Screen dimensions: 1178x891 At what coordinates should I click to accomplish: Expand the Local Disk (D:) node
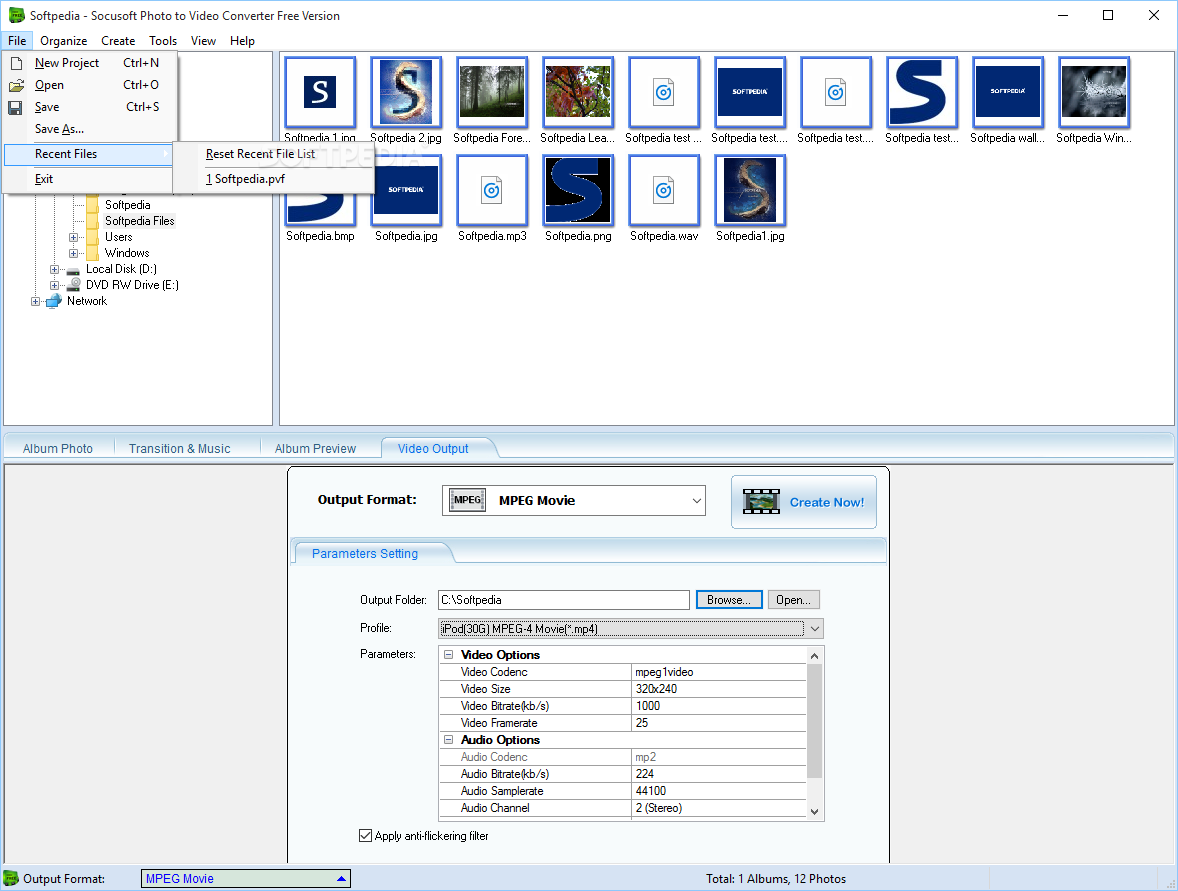54,269
